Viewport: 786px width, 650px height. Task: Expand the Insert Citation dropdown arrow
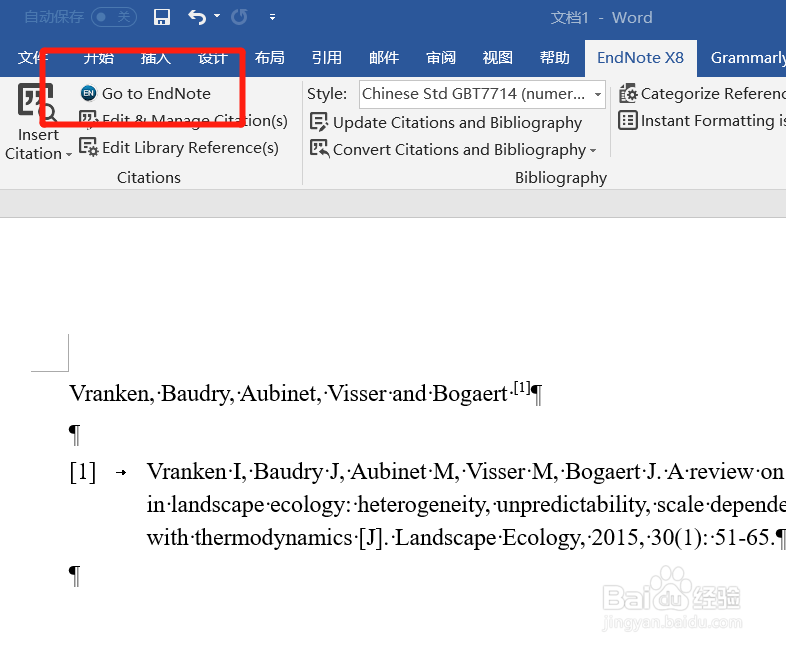[69, 155]
